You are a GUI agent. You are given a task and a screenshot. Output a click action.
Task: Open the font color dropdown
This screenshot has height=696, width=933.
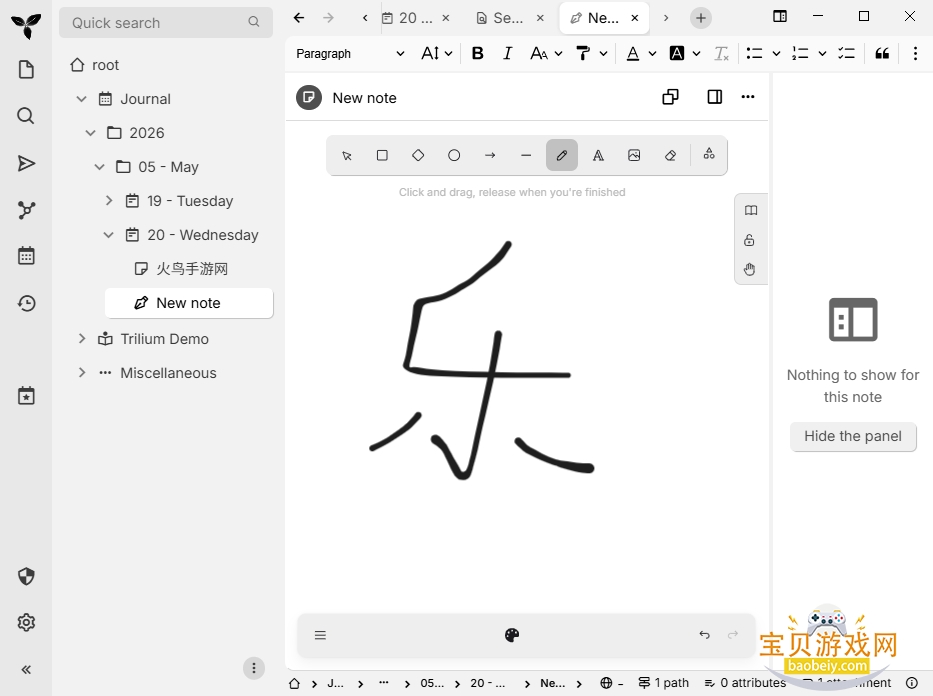click(652, 54)
